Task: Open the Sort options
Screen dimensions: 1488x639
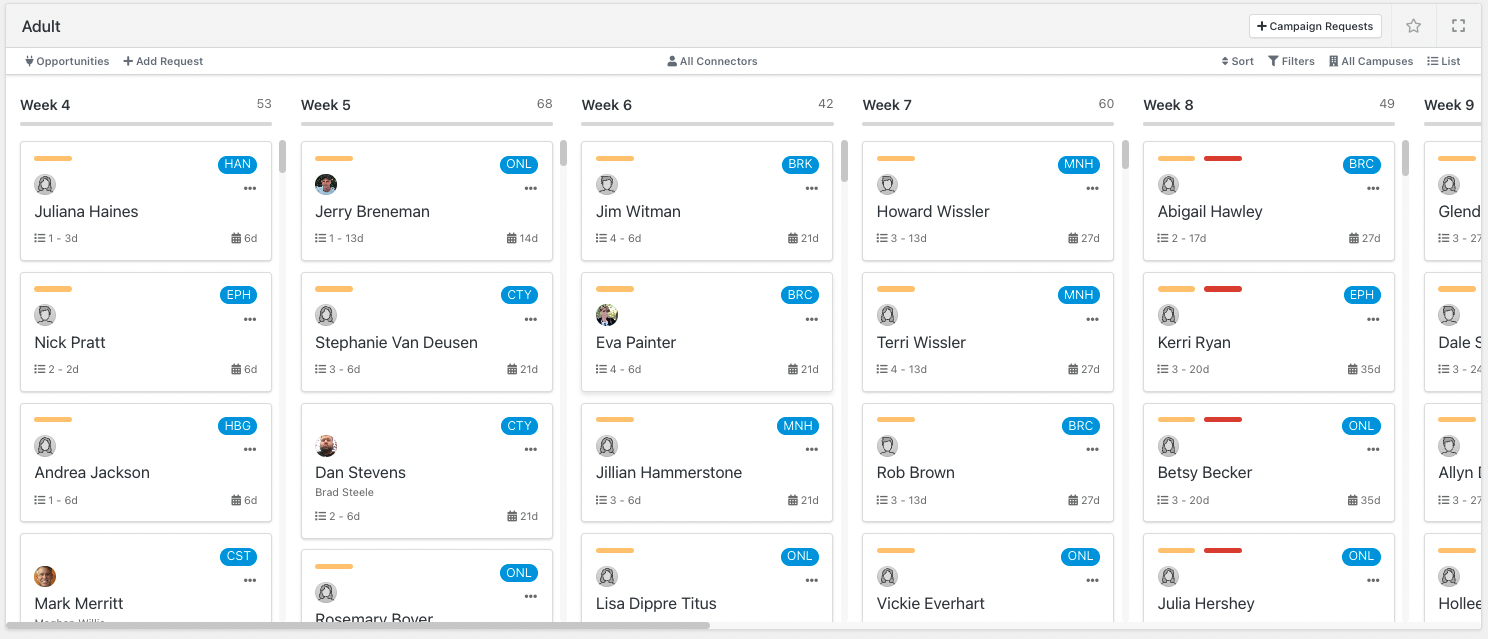Action: [x=1238, y=61]
